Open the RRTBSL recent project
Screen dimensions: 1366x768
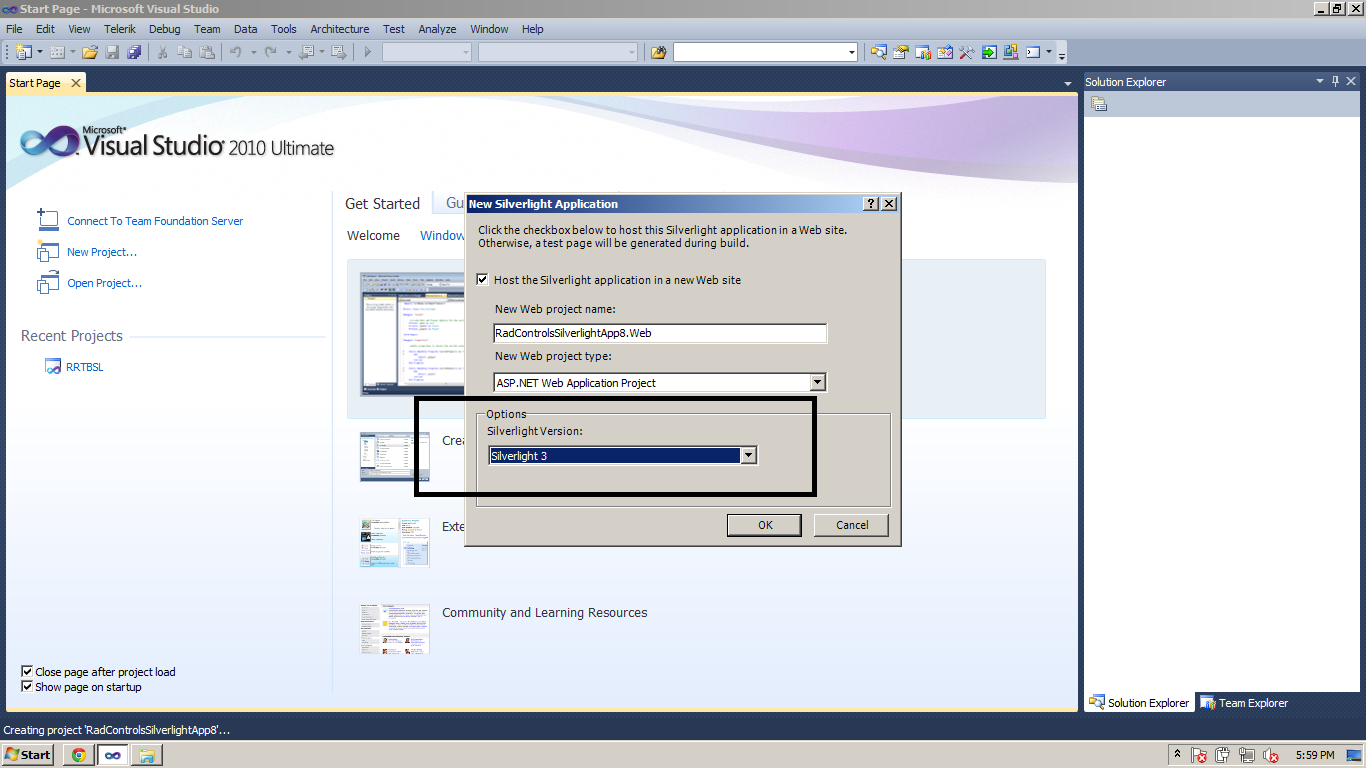pyautogui.click(x=84, y=367)
